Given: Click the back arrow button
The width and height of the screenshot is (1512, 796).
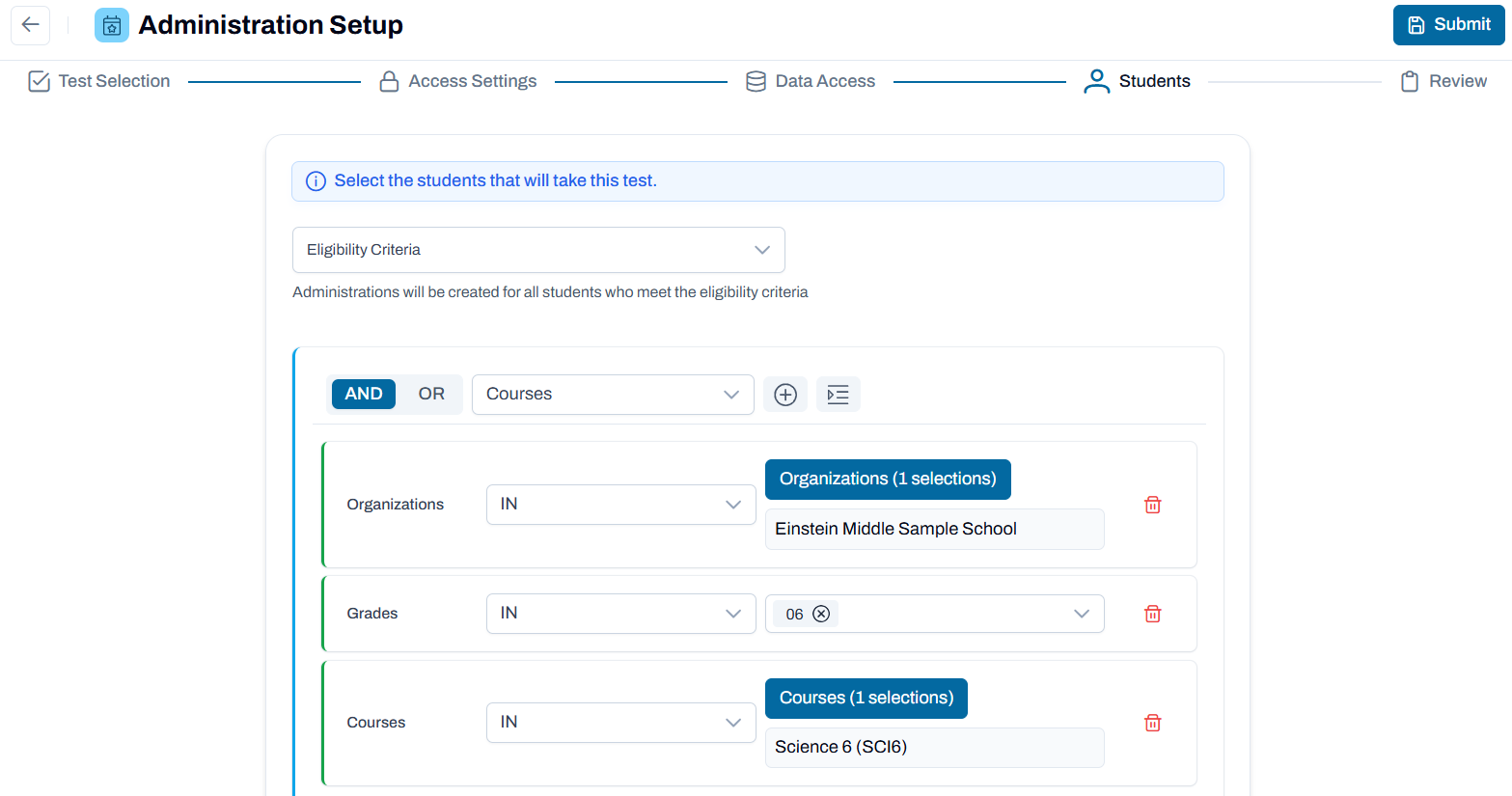Looking at the screenshot, I should pos(30,25).
